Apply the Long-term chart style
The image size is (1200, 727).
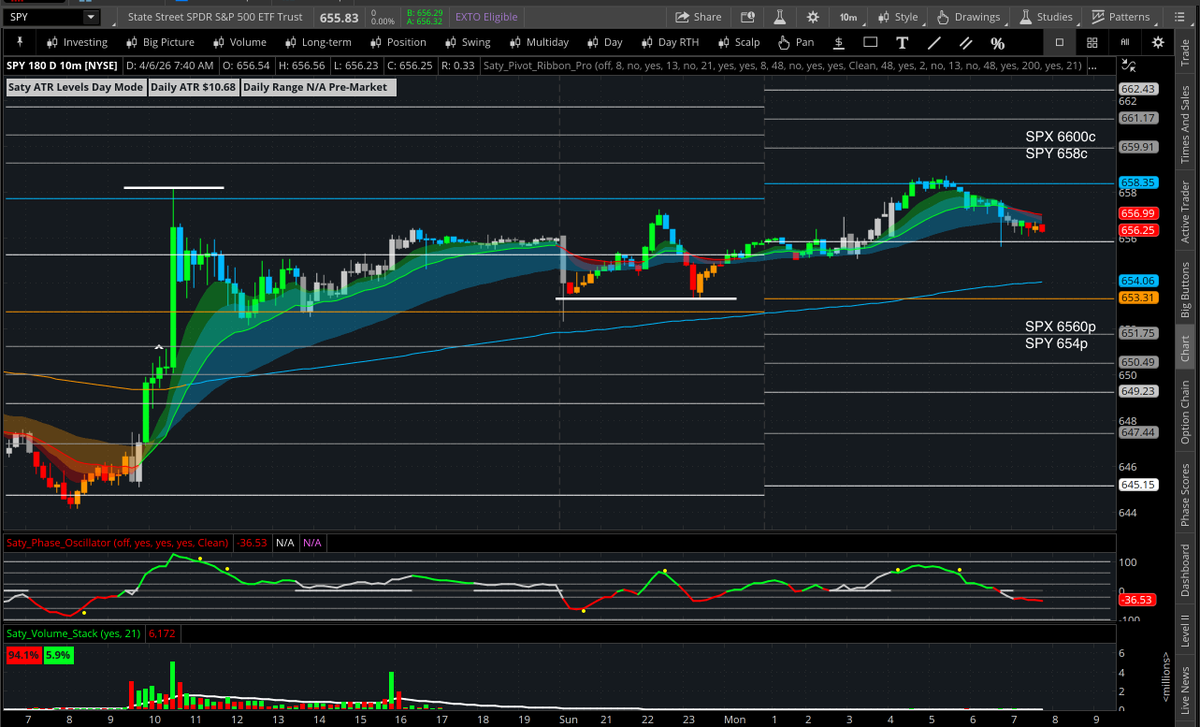317,42
